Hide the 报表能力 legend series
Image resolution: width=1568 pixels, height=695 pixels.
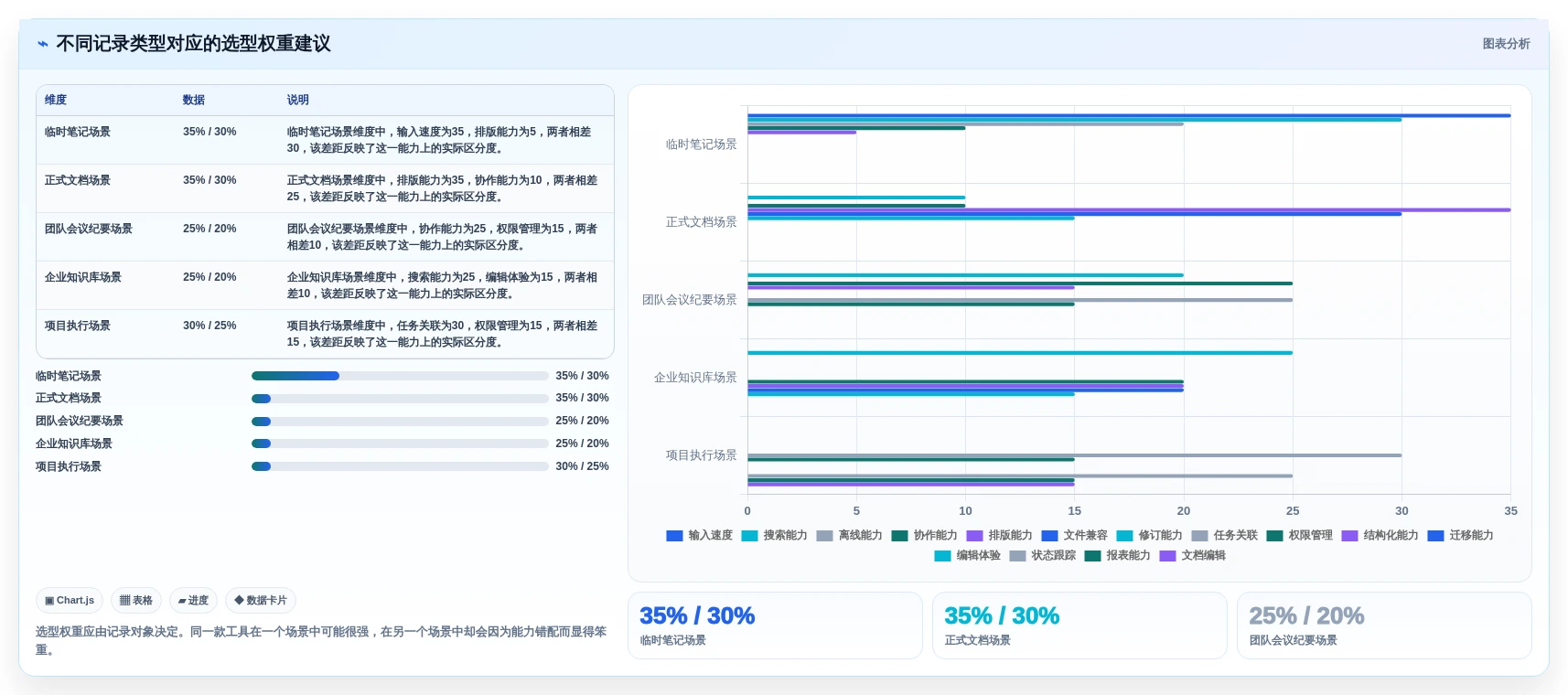pyautogui.click(x=1118, y=555)
